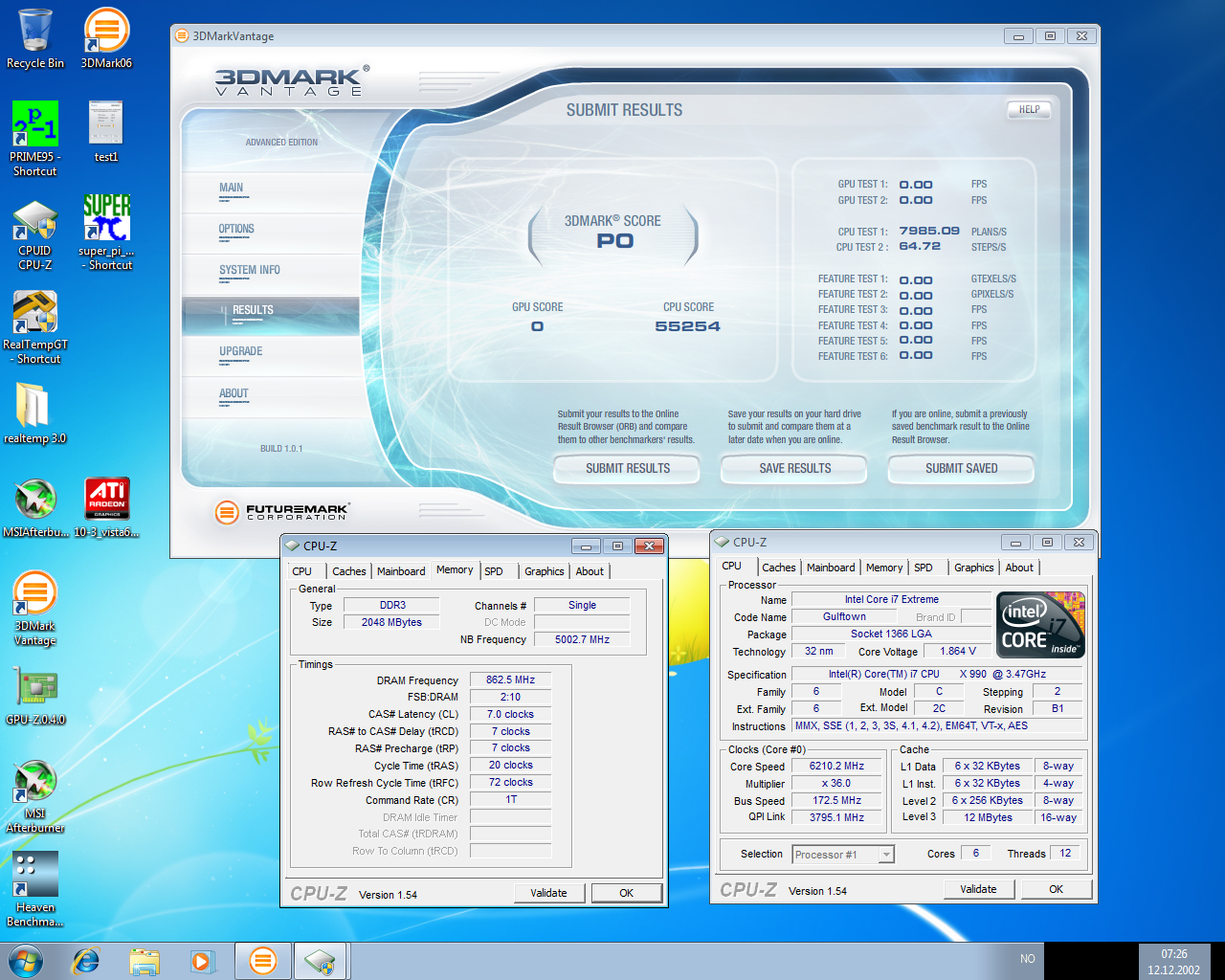Open HELP in 3DMark Vantage

coord(1030,110)
